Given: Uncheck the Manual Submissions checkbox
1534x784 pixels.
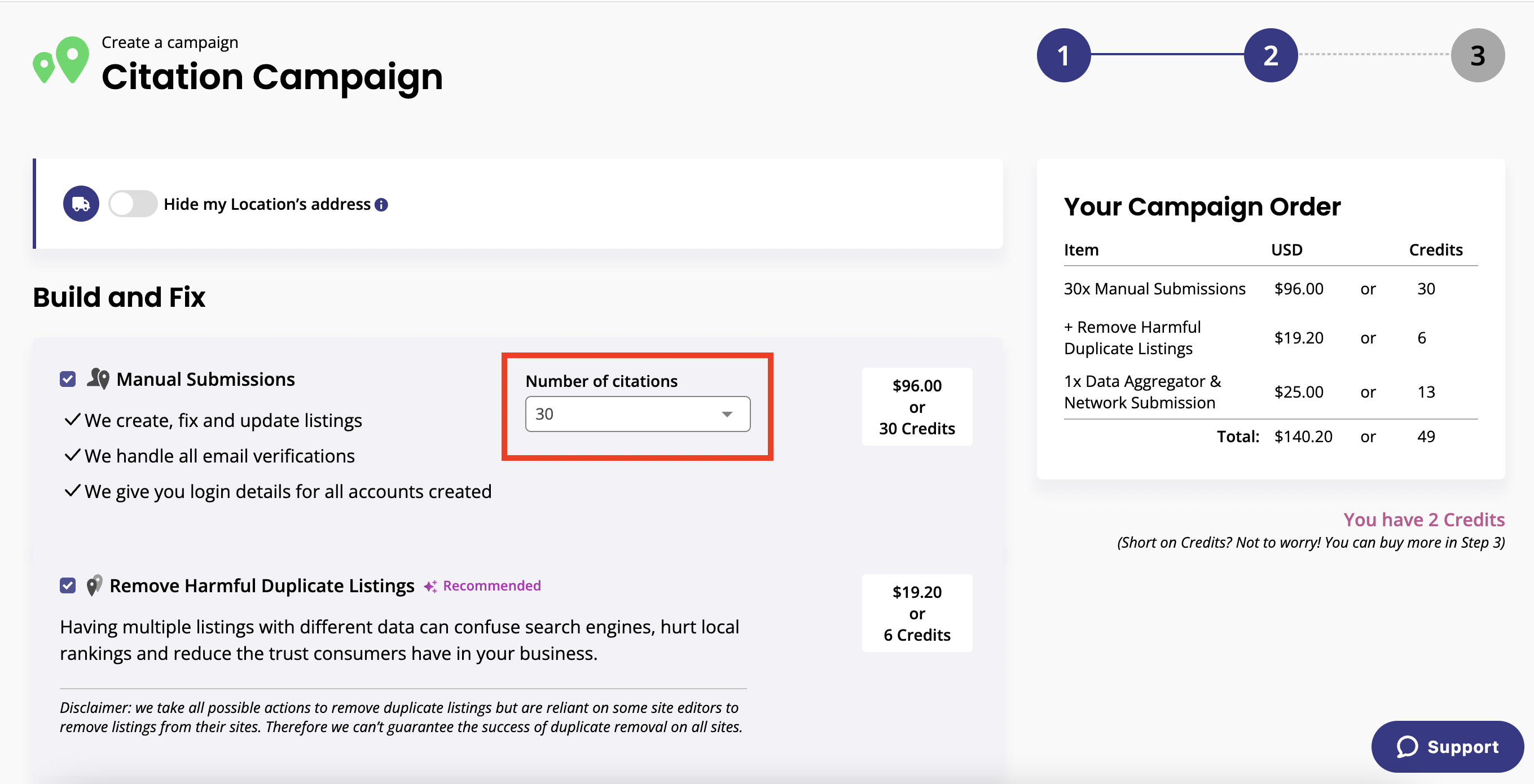Looking at the screenshot, I should point(68,378).
